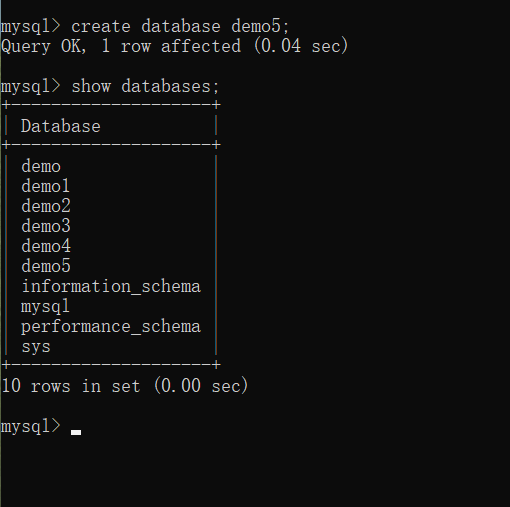Image resolution: width=510 pixels, height=507 pixels.
Task: Click the '10 rows in set' summary
Action: tap(71, 386)
